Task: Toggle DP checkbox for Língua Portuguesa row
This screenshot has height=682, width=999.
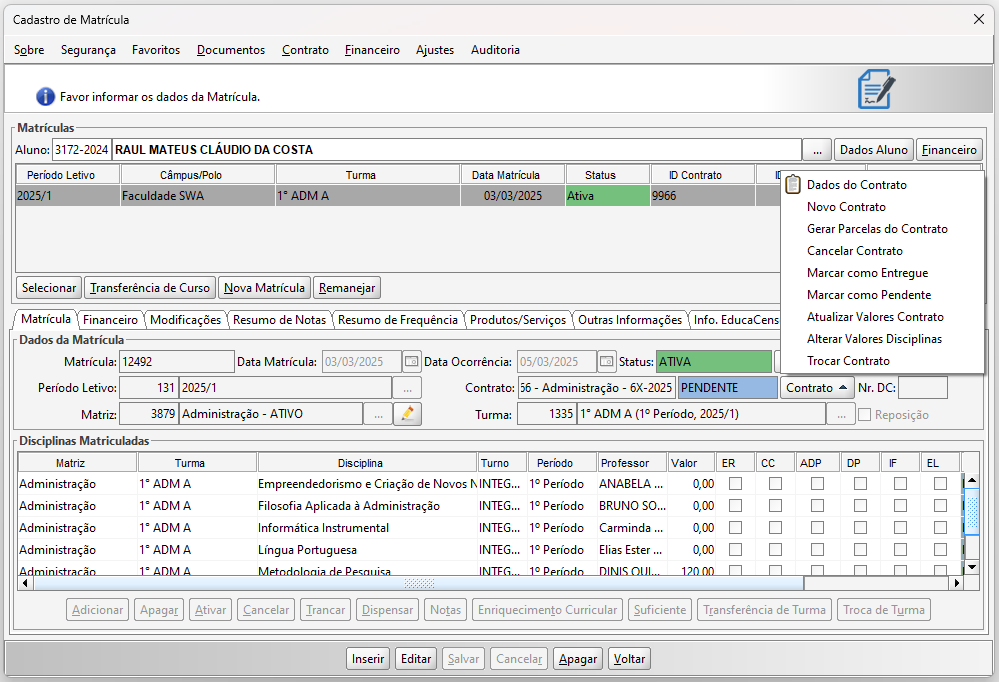Action: (860, 549)
